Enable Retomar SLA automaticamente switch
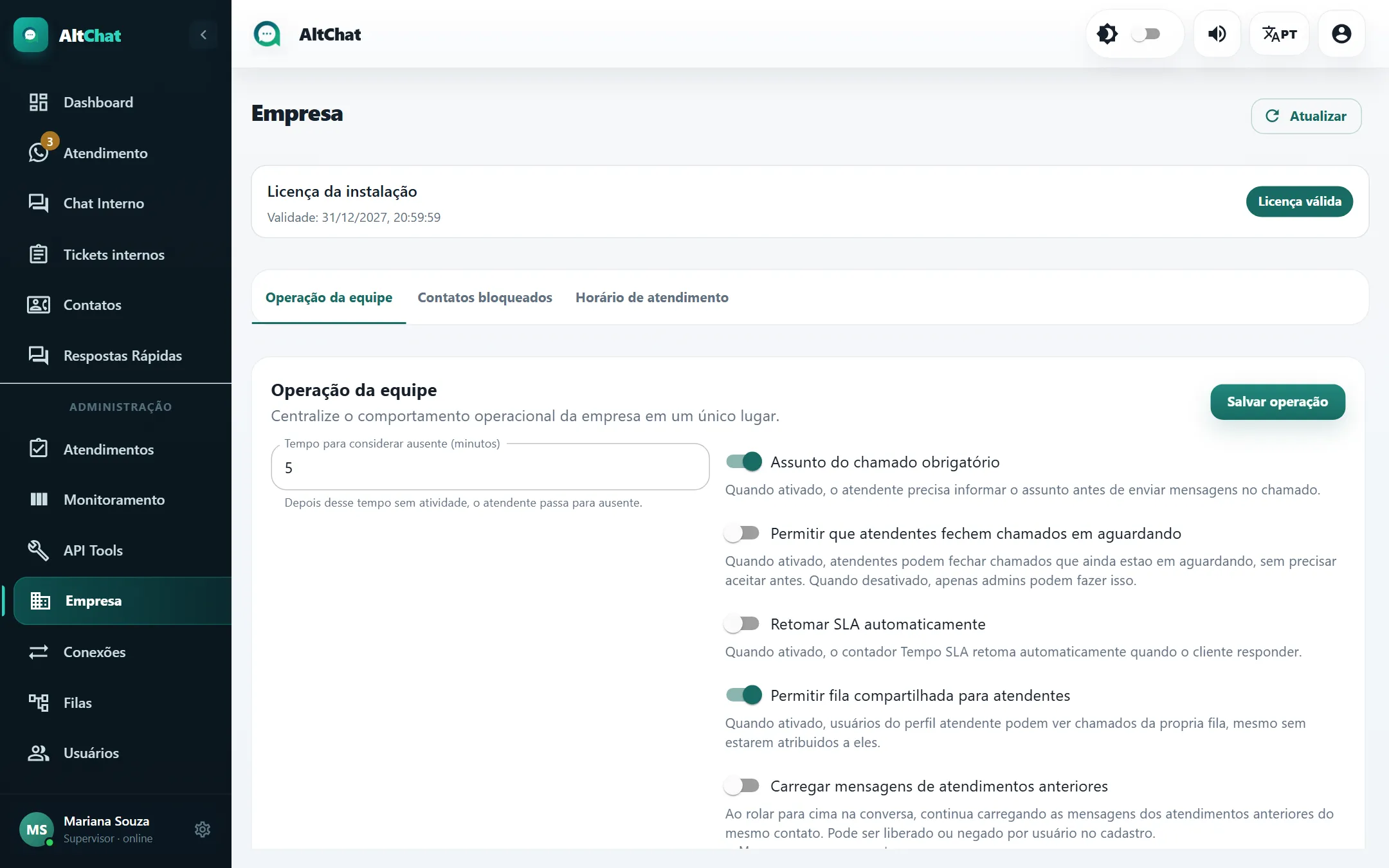The height and width of the screenshot is (868, 1389). 741,624
